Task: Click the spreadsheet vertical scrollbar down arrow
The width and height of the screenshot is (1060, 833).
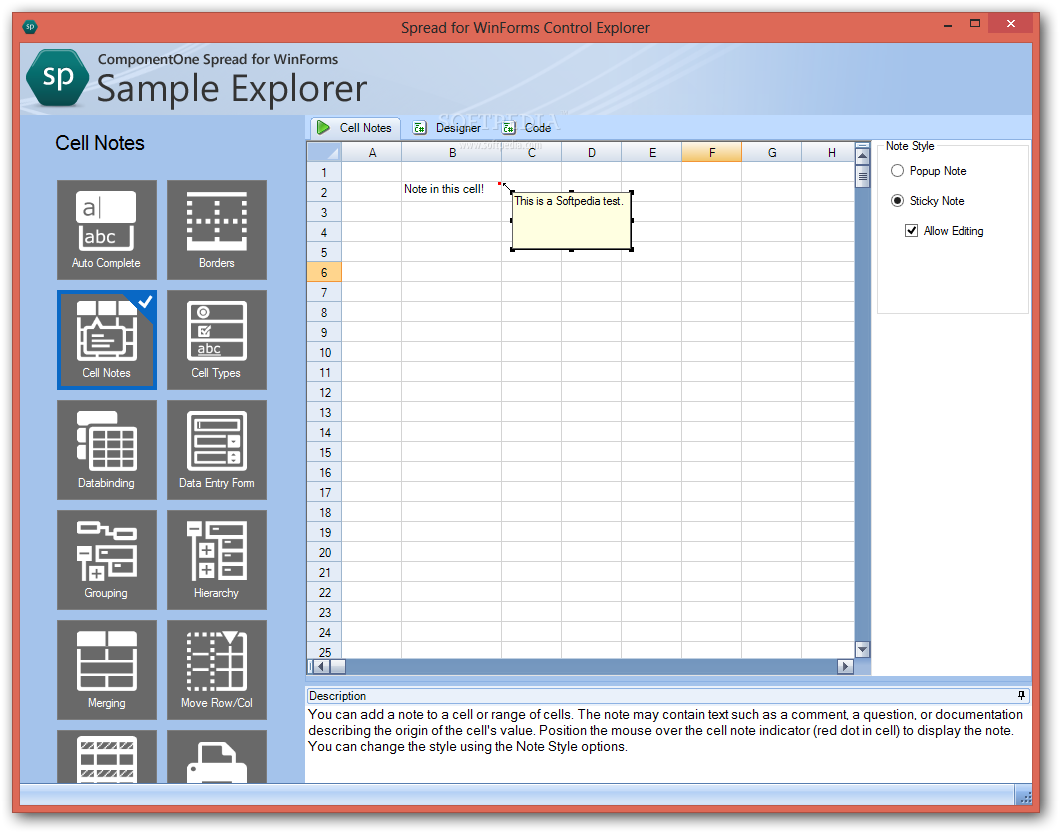Action: [x=862, y=650]
